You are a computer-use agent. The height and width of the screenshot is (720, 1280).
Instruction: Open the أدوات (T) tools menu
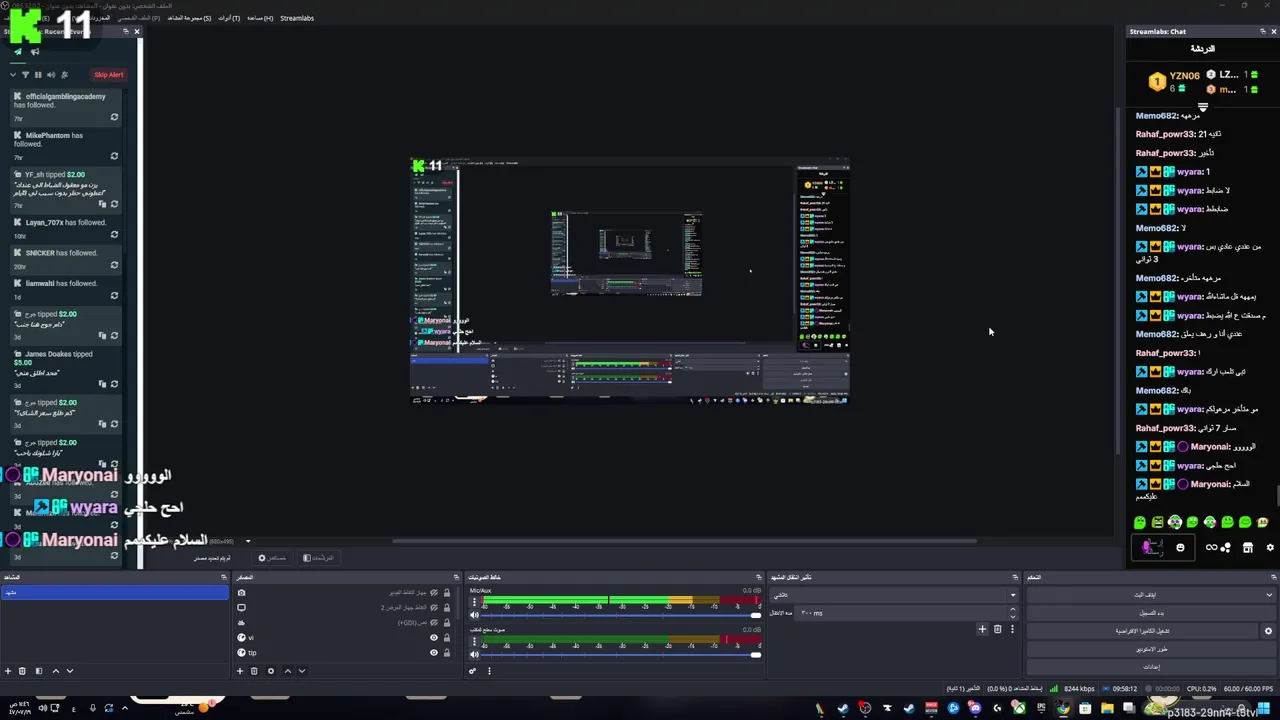(x=229, y=18)
